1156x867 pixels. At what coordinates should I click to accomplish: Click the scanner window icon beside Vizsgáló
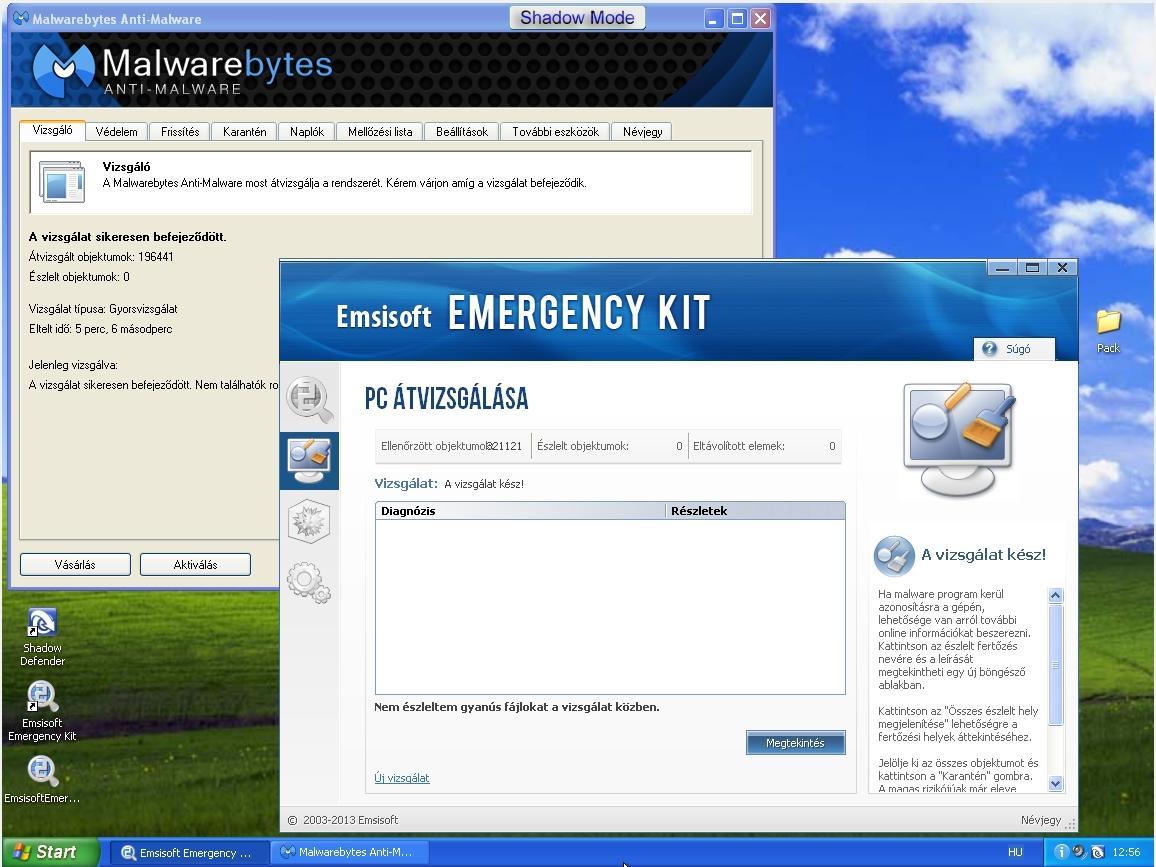pyautogui.click(x=62, y=182)
